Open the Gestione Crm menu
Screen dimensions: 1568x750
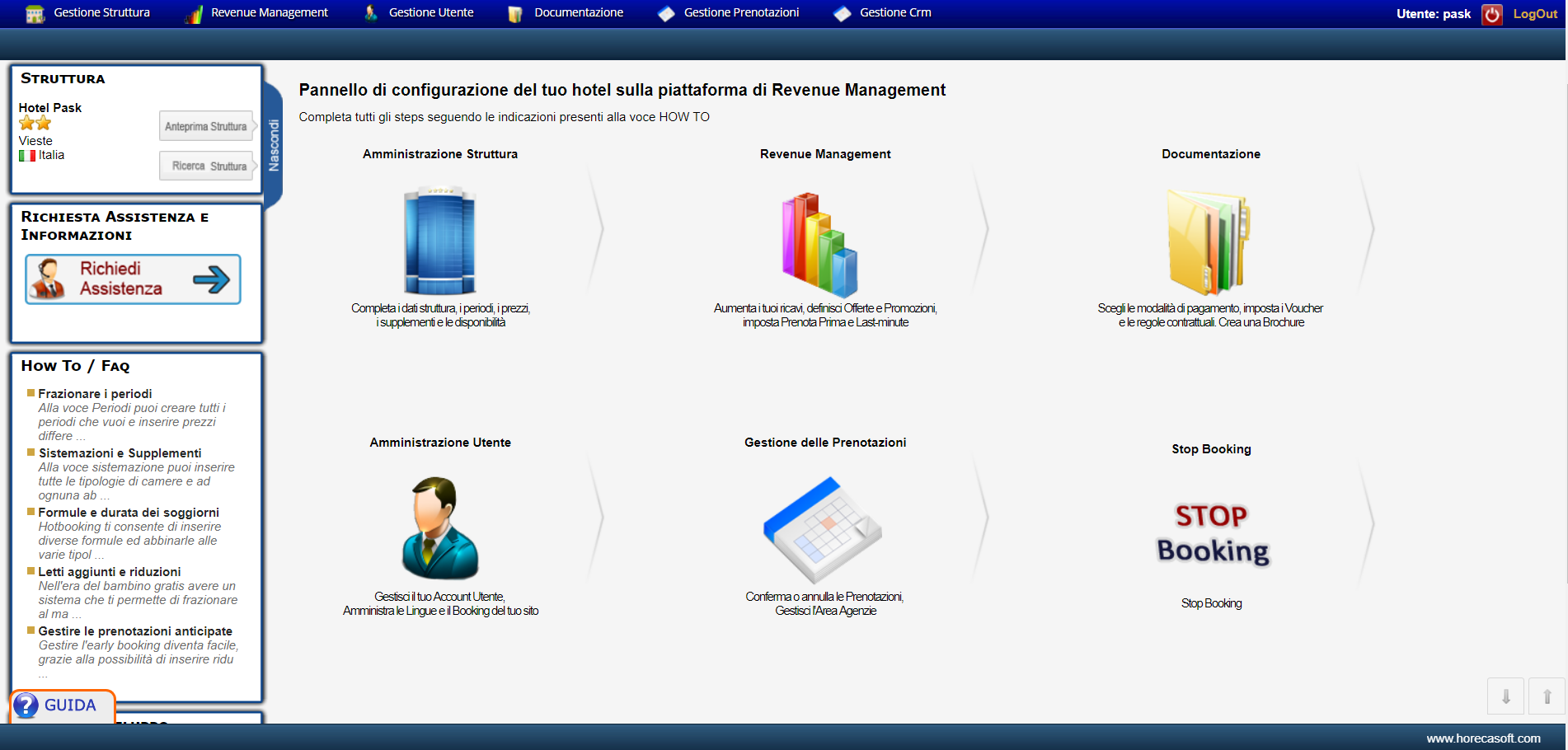(895, 12)
